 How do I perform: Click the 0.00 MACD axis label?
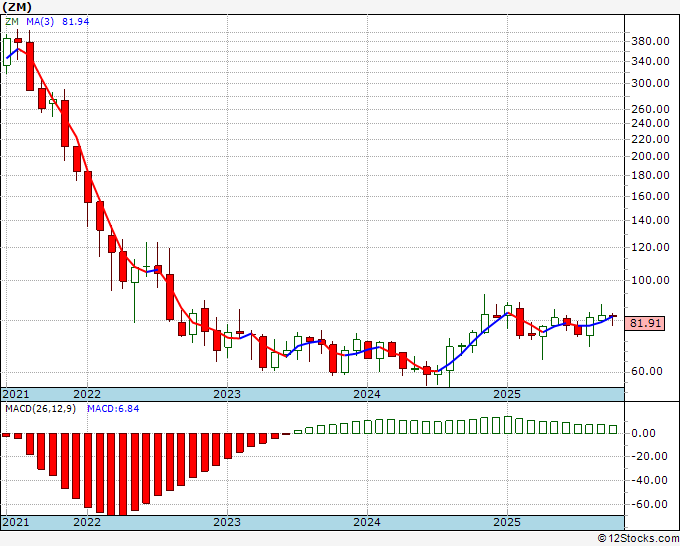tap(643, 433)
